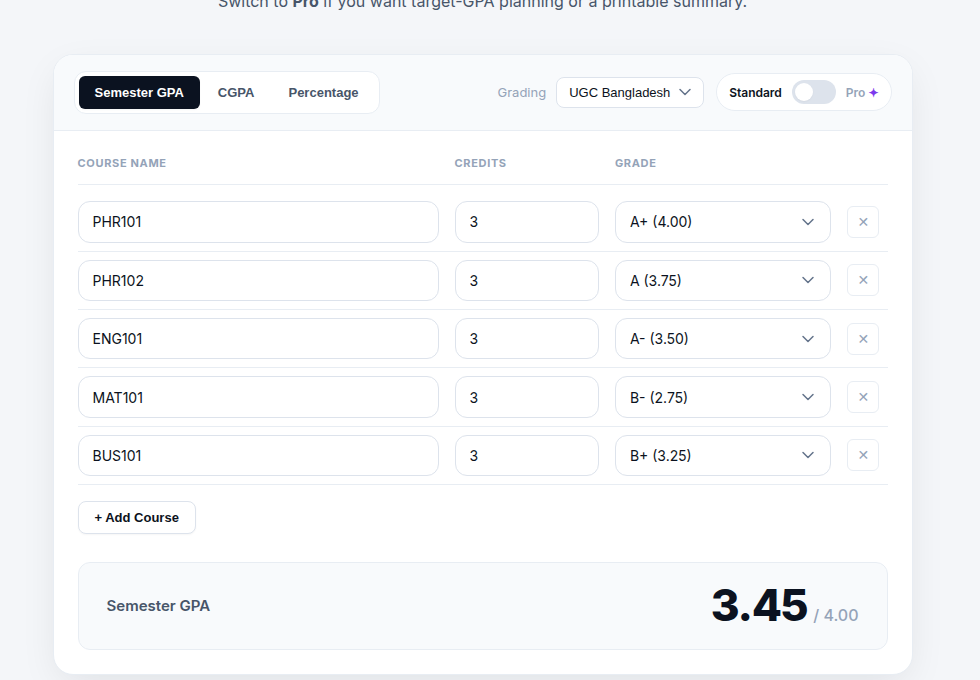Focus the BUS101 course name field
980x680 pixels.
pos(258,456)
